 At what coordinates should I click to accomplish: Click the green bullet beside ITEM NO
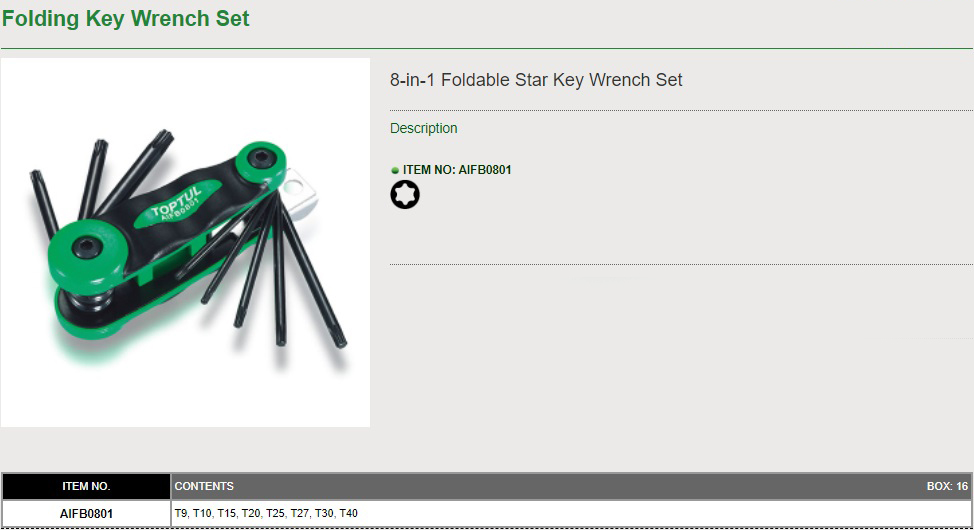coord(394,170)
